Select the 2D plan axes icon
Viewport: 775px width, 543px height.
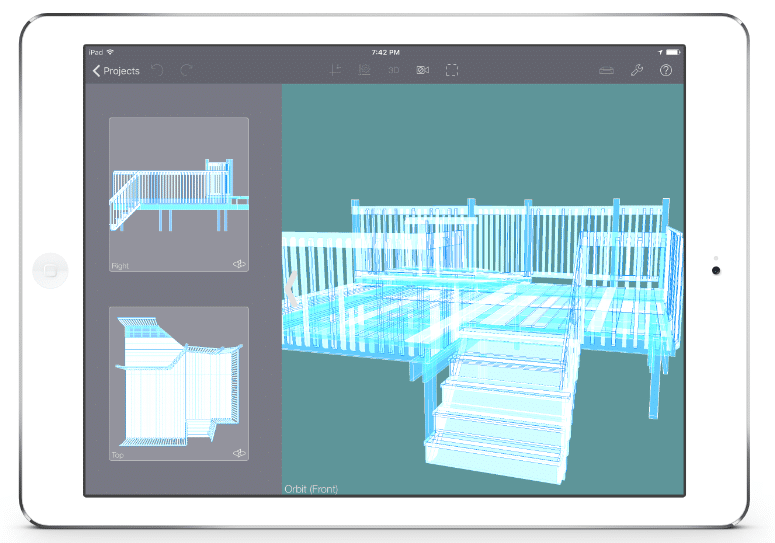click(x=336, y=70)
